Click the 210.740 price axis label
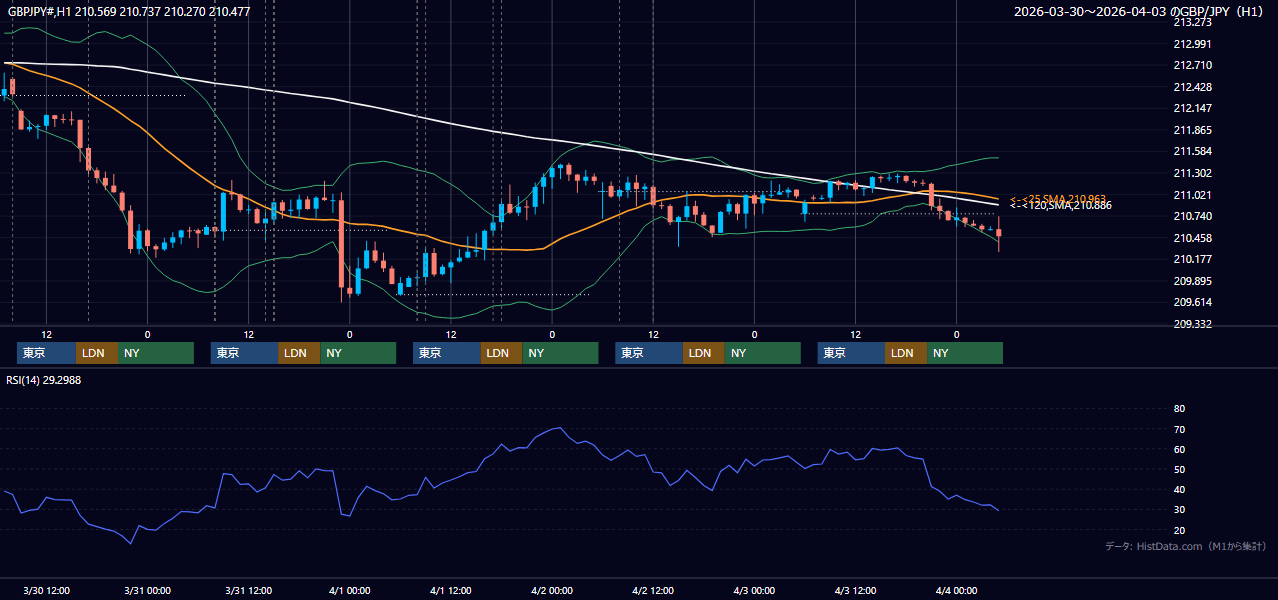Image resolution: width=1278 pixels, height=600 pixels. (1192, 216)
